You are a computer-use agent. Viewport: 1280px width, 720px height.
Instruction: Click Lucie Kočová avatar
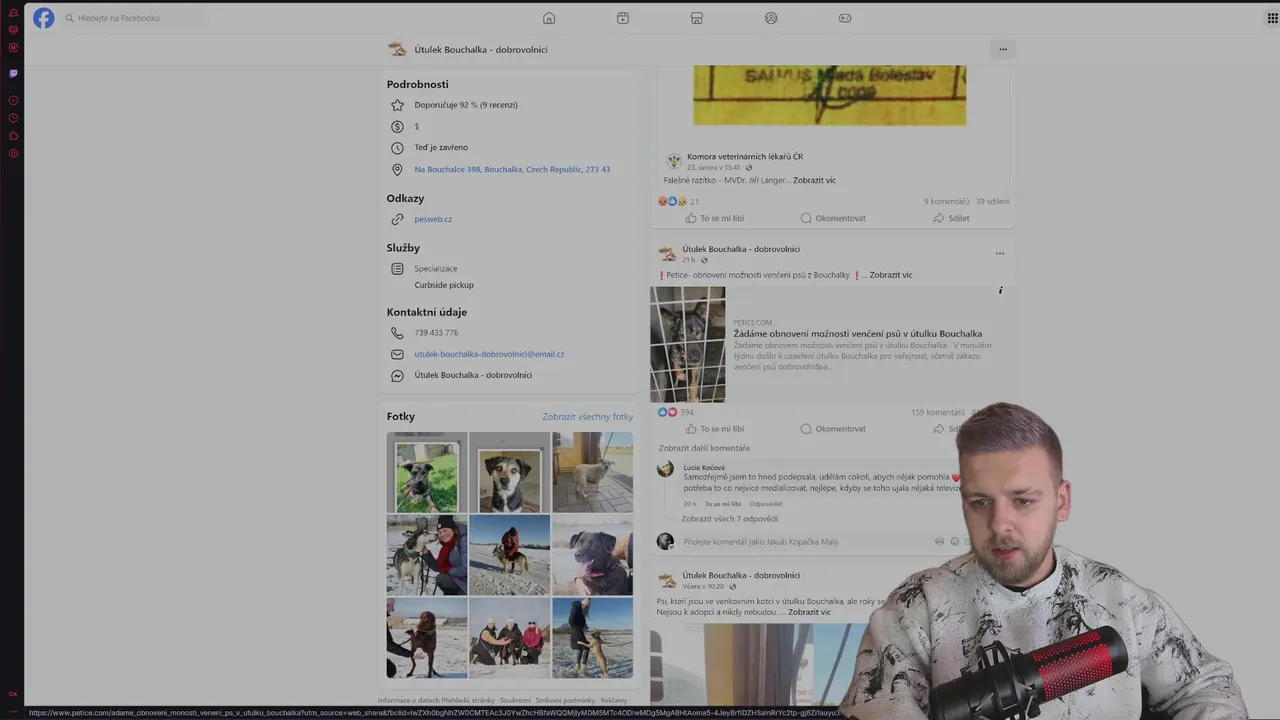point(665,469)
